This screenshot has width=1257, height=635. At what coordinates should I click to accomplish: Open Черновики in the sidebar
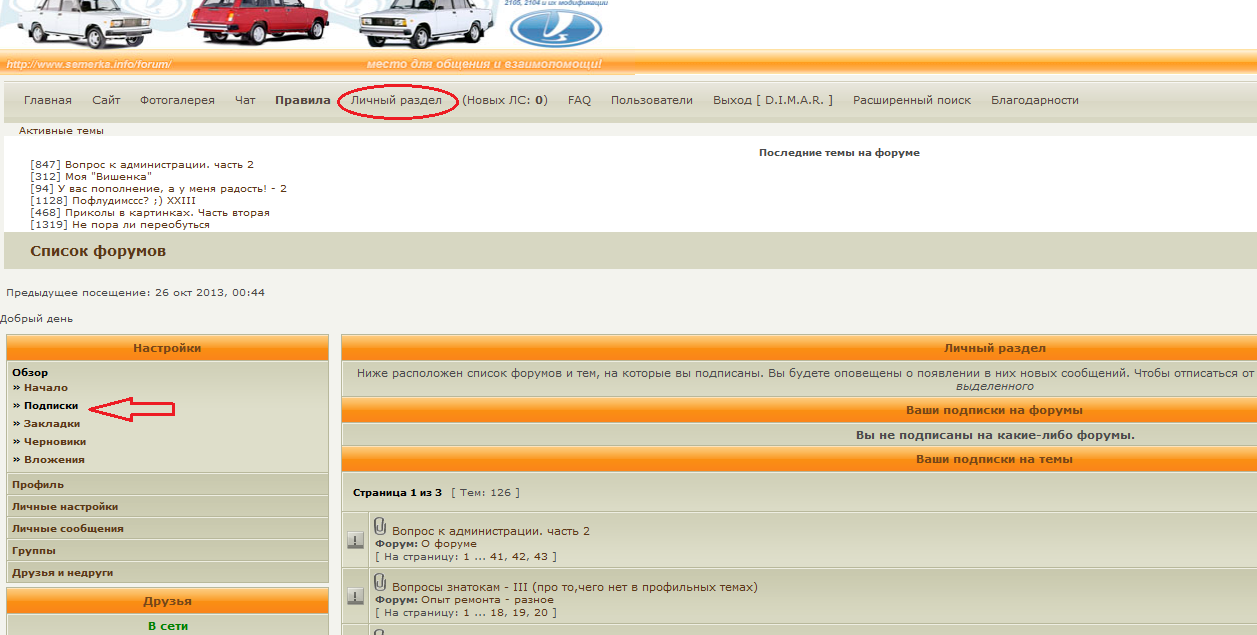[55, 442]
